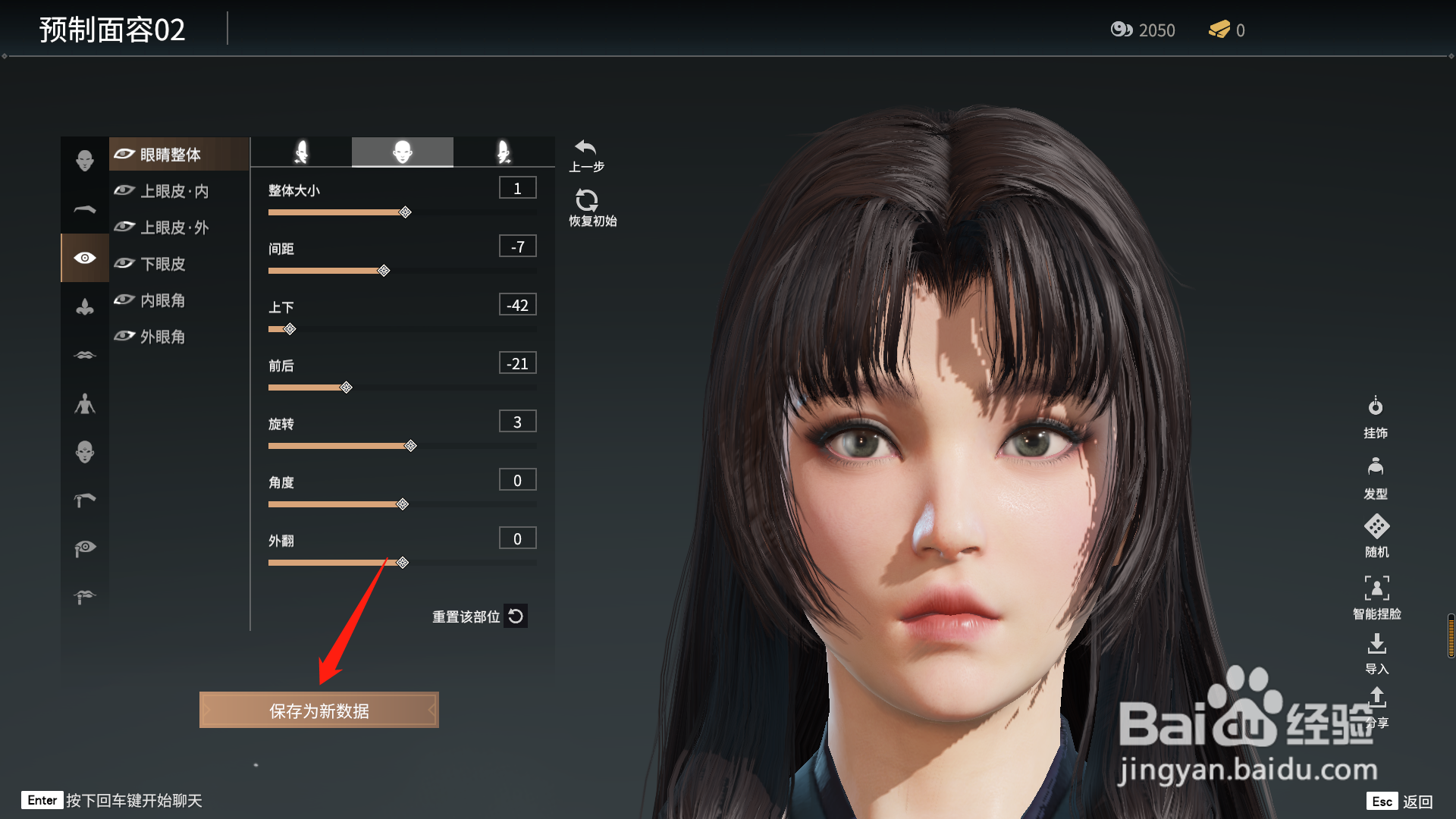The image size is (1456, 819).
Task: Click the 旋转 slider handle
Action: point(410,446)
